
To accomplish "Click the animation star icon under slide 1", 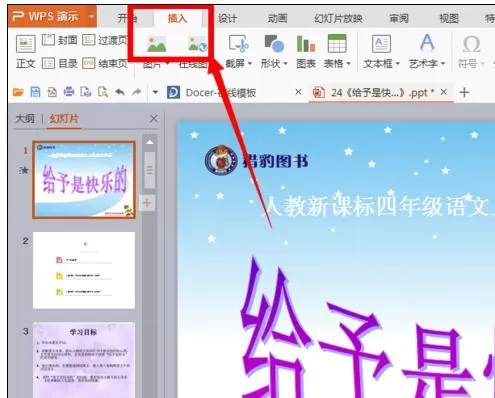I will click(24, 171).
